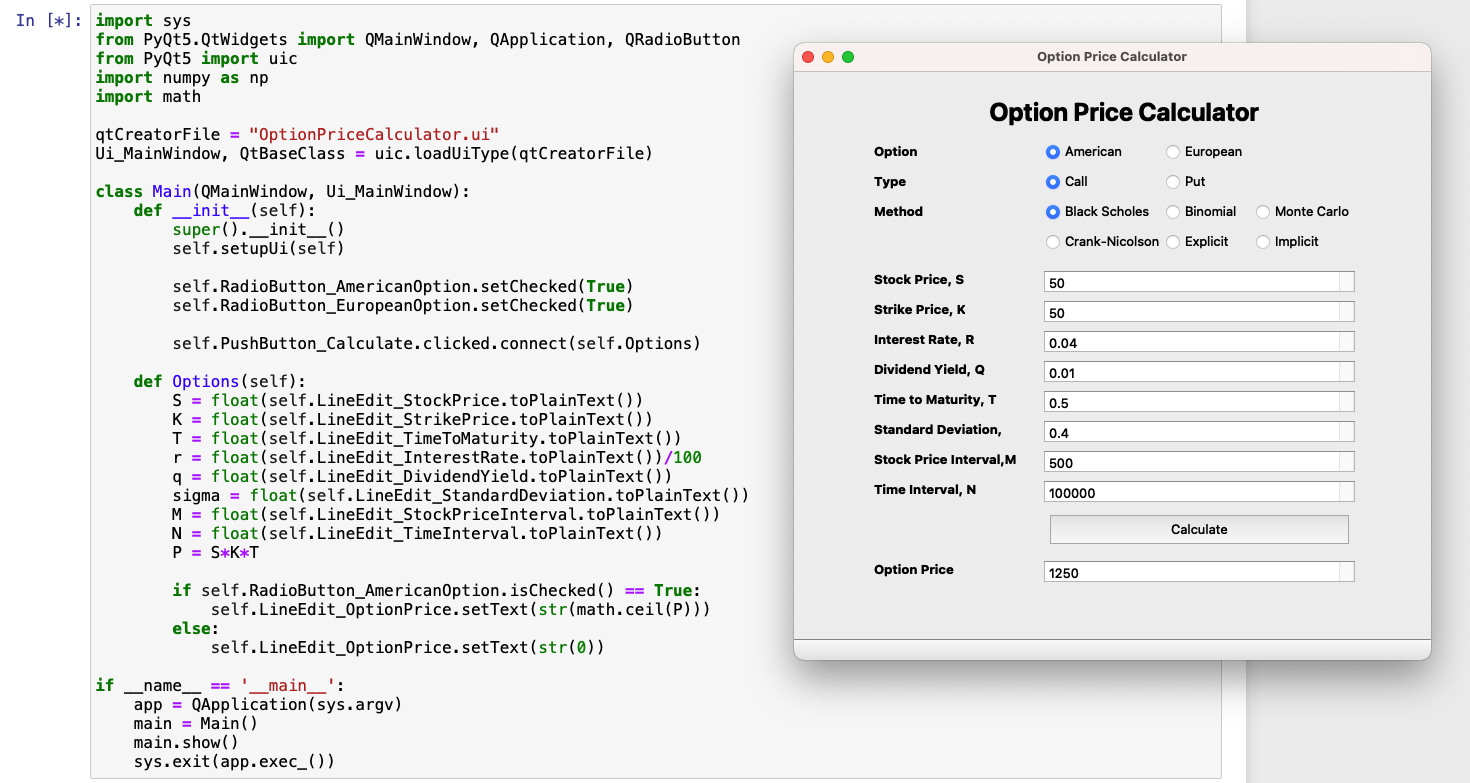
Task: Click the Interest Rate, R field
Action: 1190,342
